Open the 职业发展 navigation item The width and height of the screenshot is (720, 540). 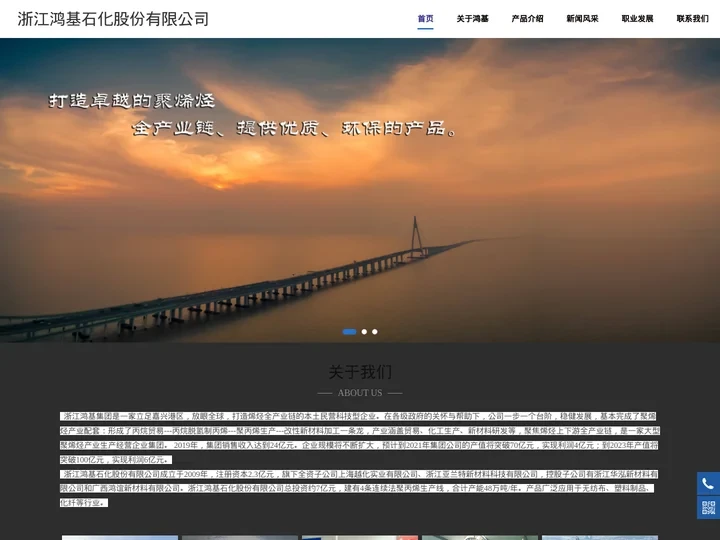[x=637, y=19]
